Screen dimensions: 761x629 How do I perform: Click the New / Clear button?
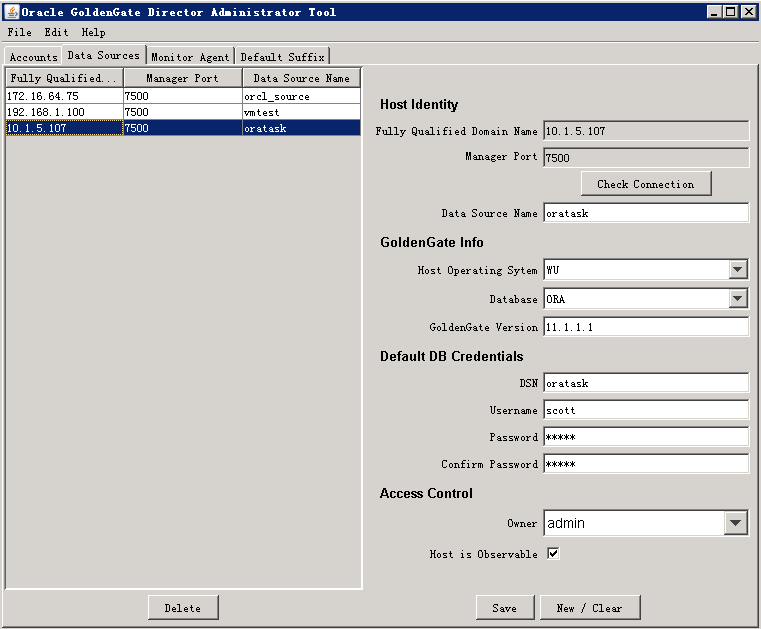click(x=589, y=608)
